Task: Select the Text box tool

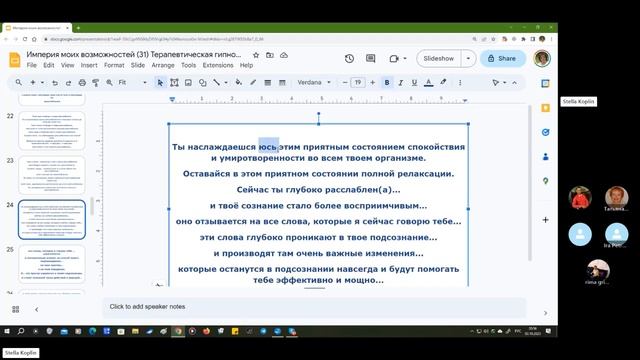Action: click(x=174, y=82)
